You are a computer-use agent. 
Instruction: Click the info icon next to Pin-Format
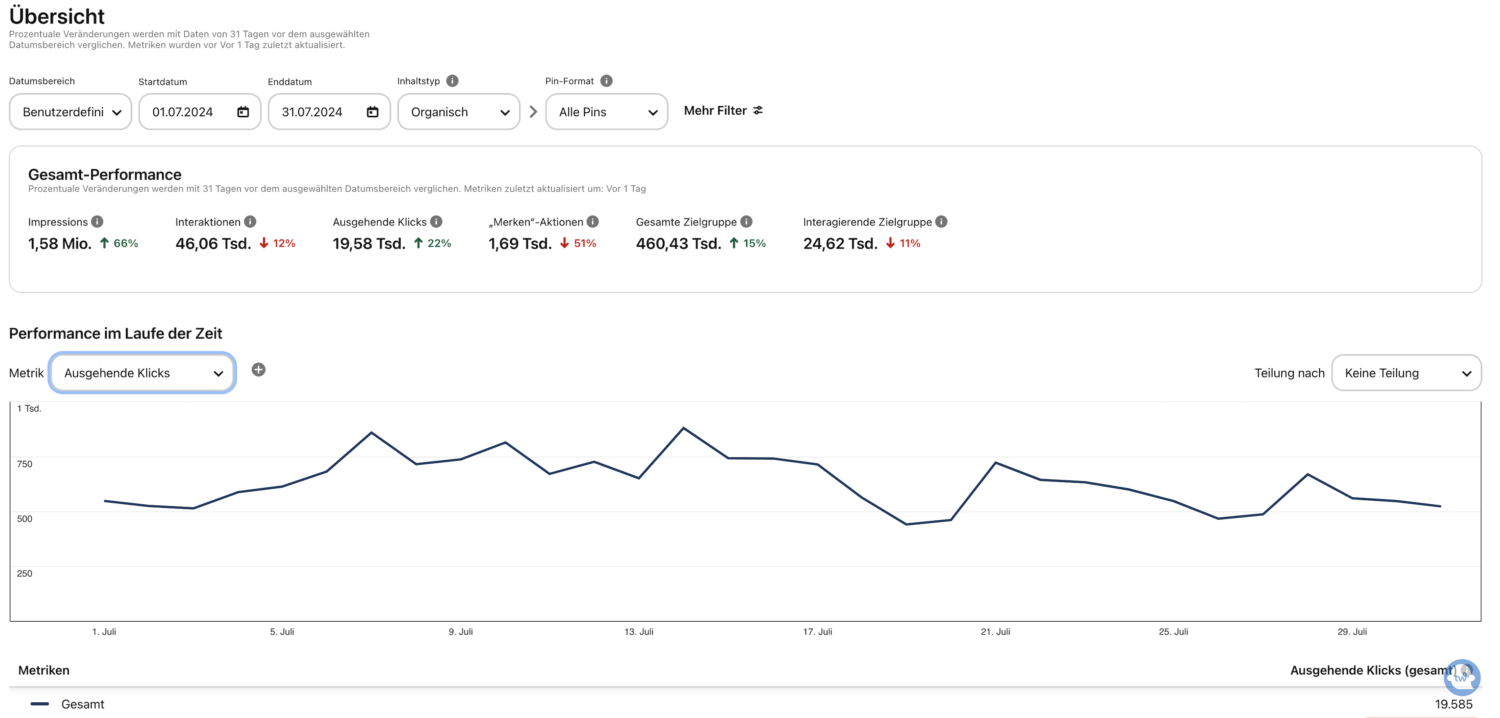[606, 81]
